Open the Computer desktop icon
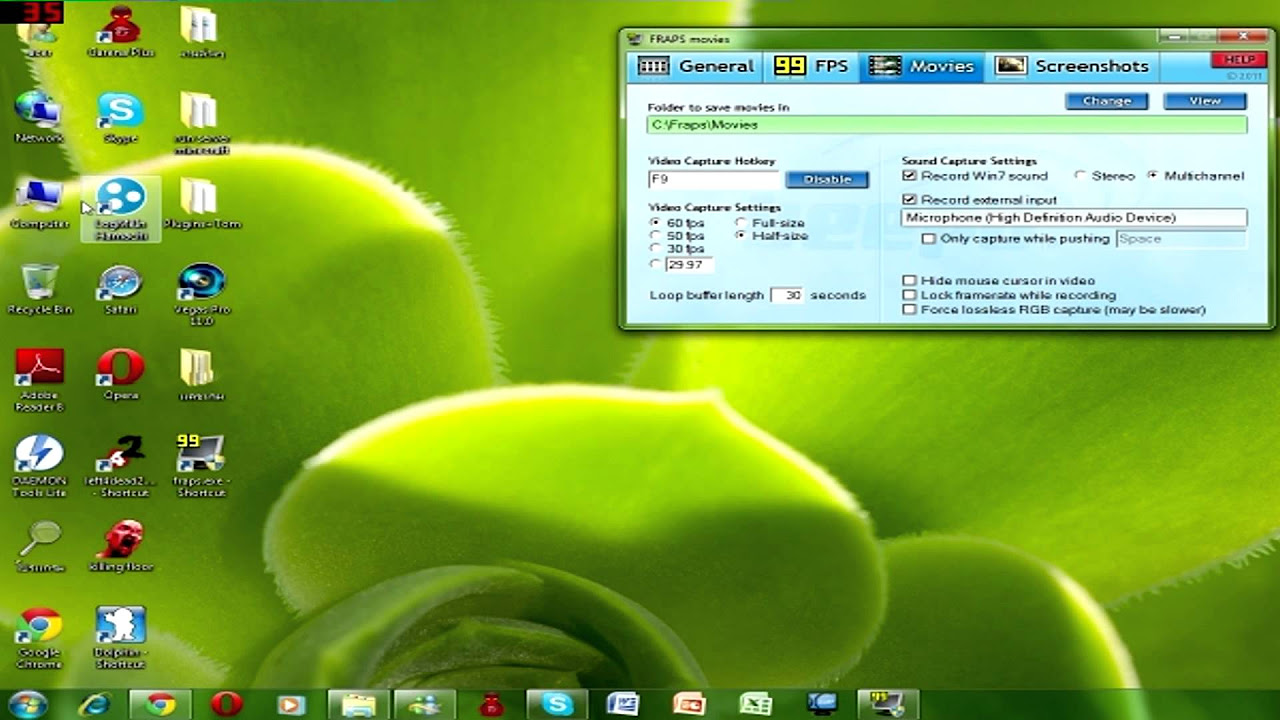Viewport: 1280px width, 720px height. 39,203
